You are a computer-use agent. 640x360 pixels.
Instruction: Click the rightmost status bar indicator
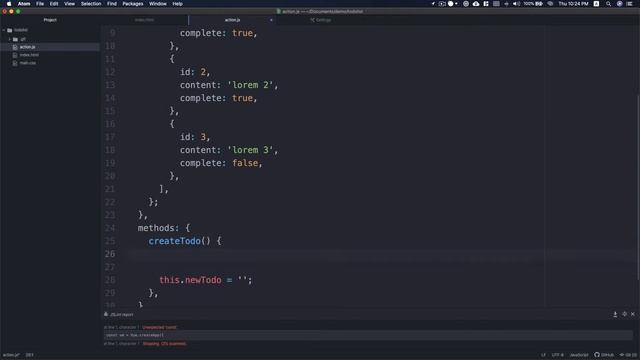pos(629,355)
